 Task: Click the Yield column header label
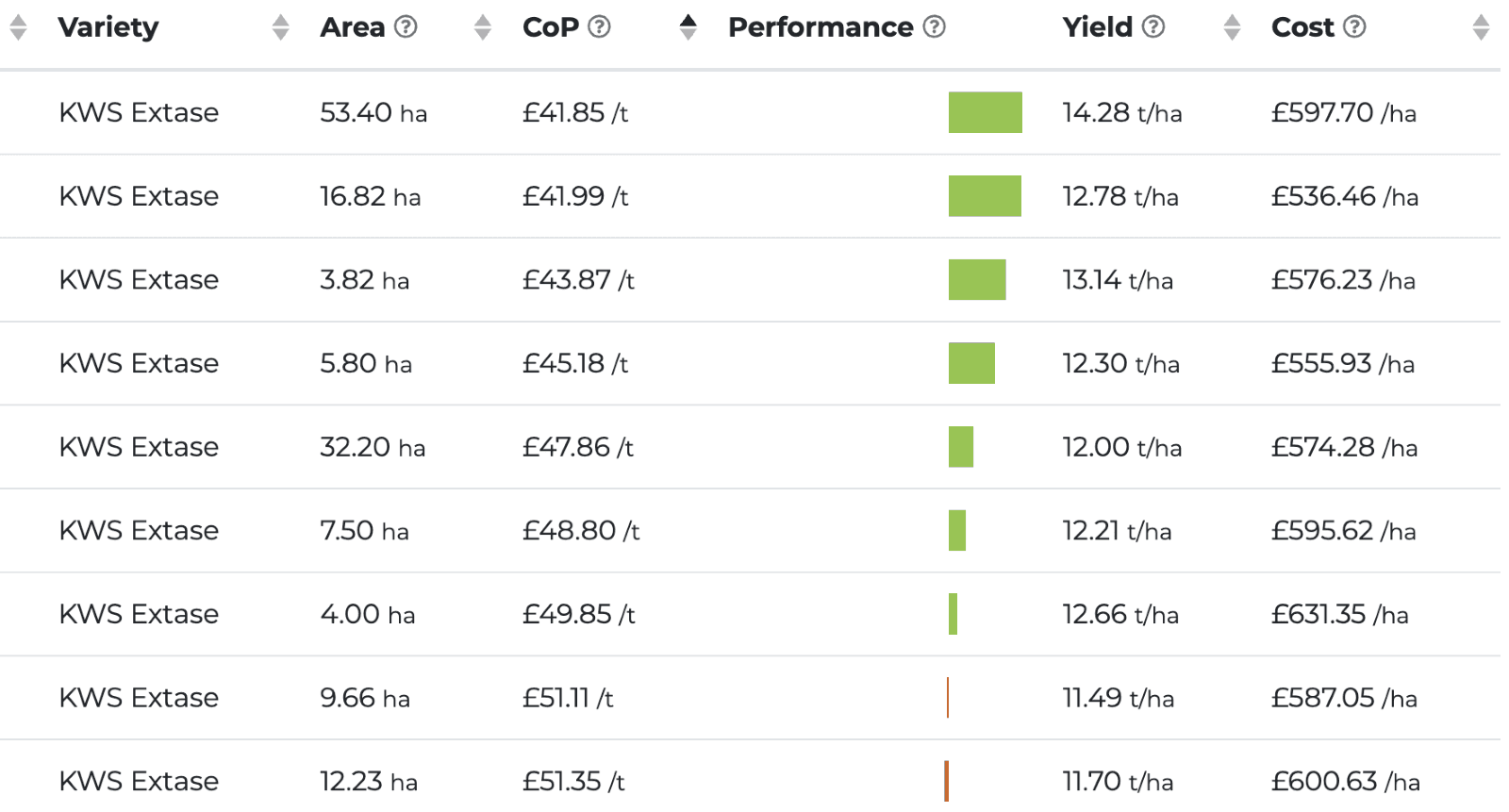coord(1097,27)
